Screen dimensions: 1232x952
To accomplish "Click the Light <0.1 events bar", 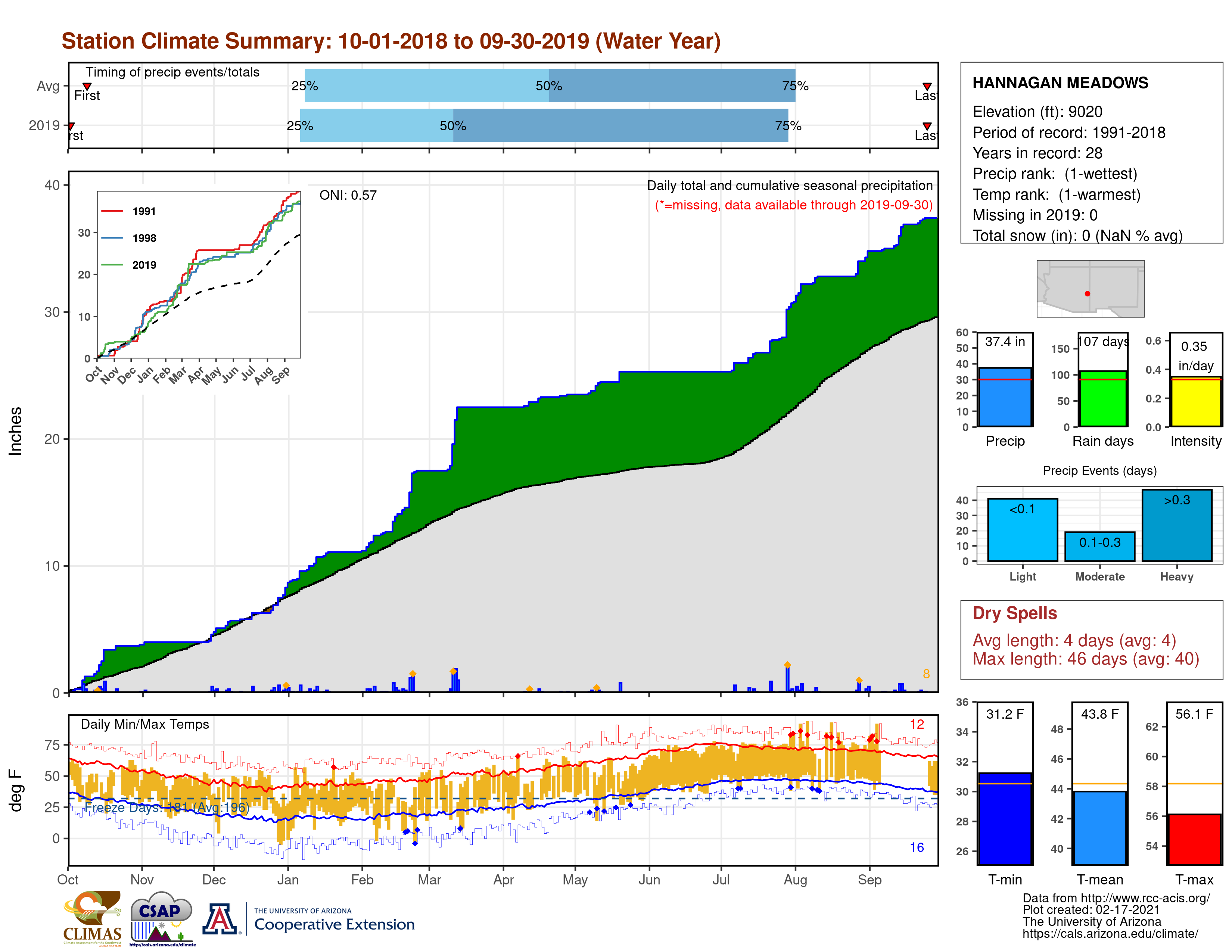I will click(1022, 530).
